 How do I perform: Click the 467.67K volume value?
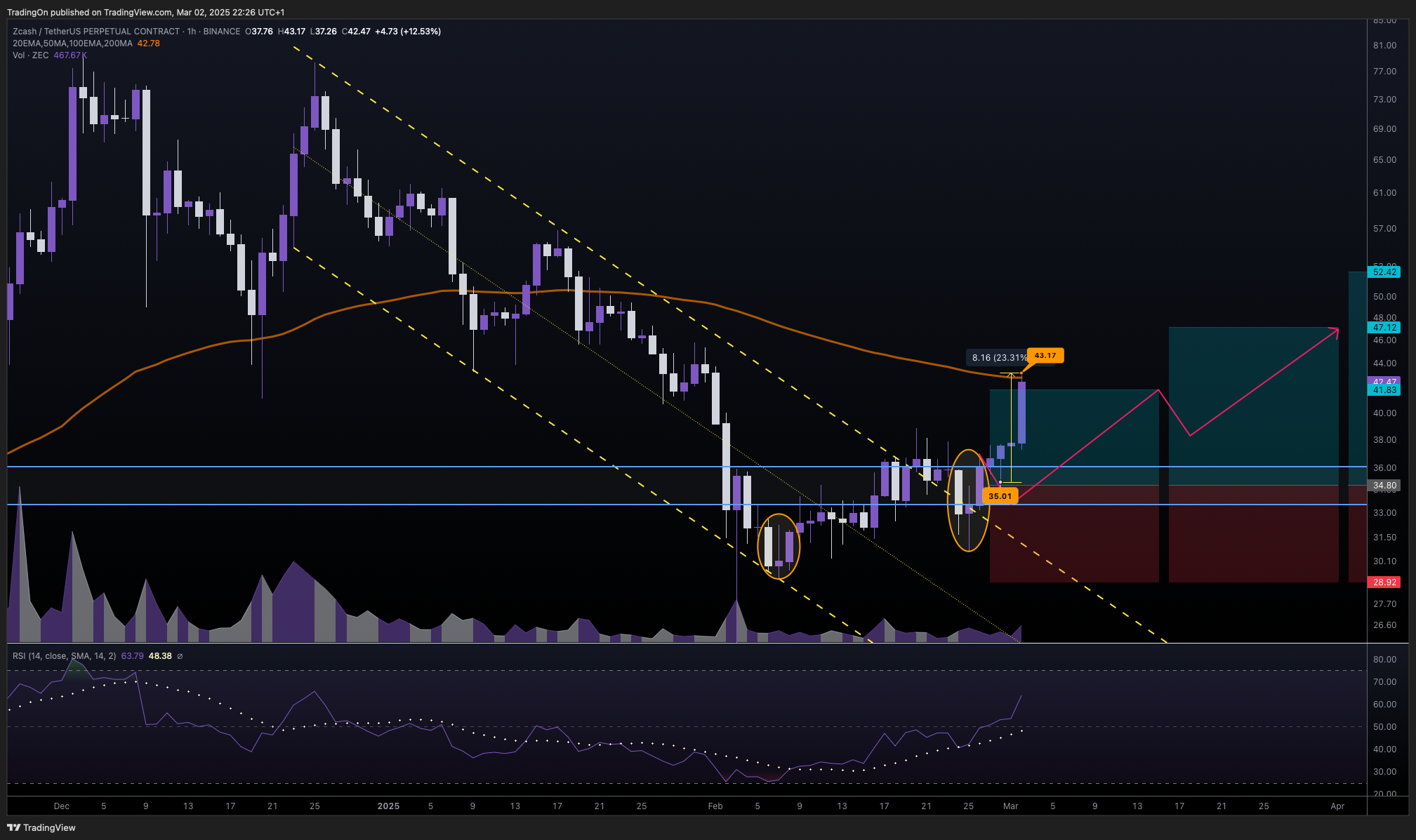click(x=70, y=55)
